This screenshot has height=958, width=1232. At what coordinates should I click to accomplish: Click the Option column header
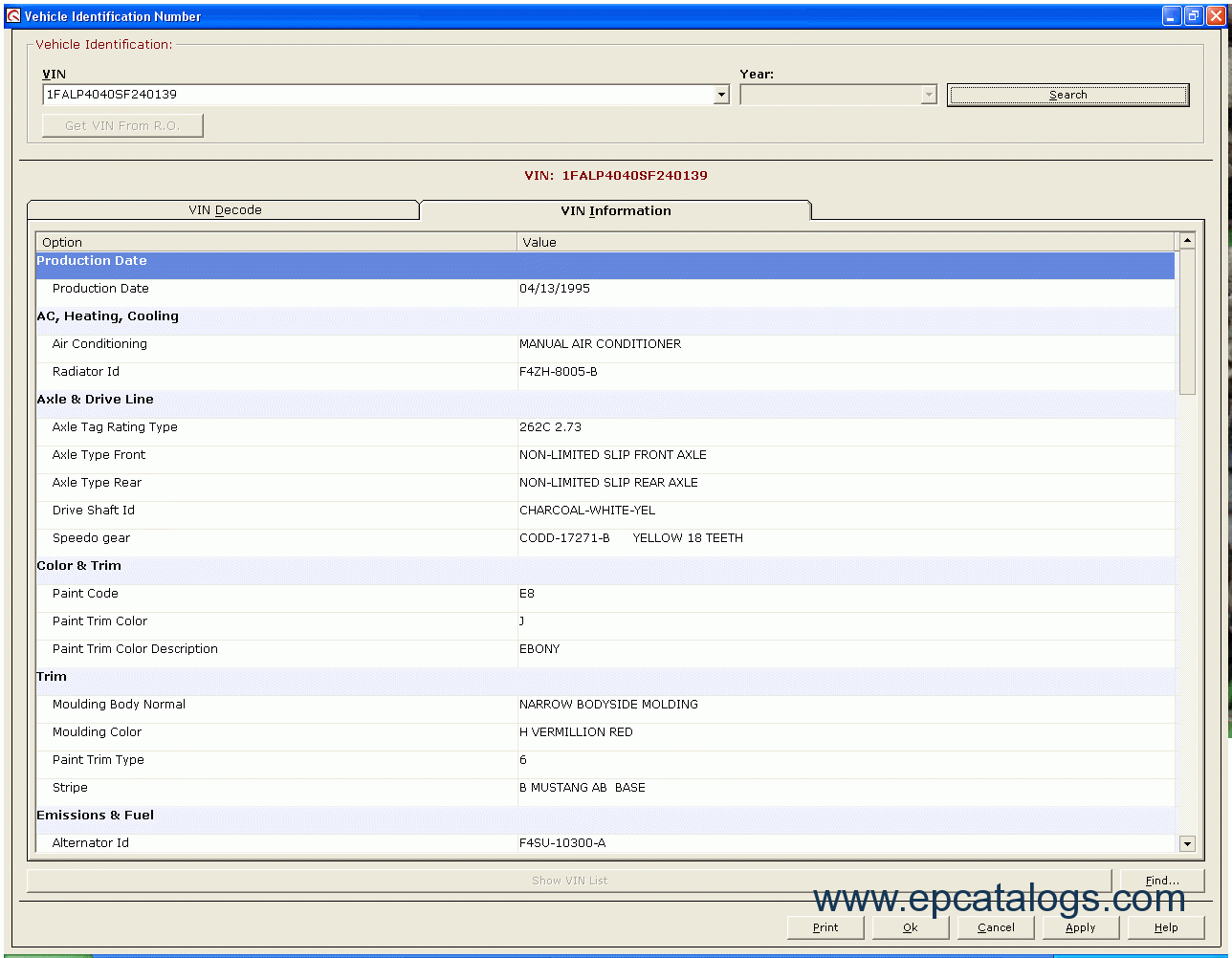tap(275, 242)
